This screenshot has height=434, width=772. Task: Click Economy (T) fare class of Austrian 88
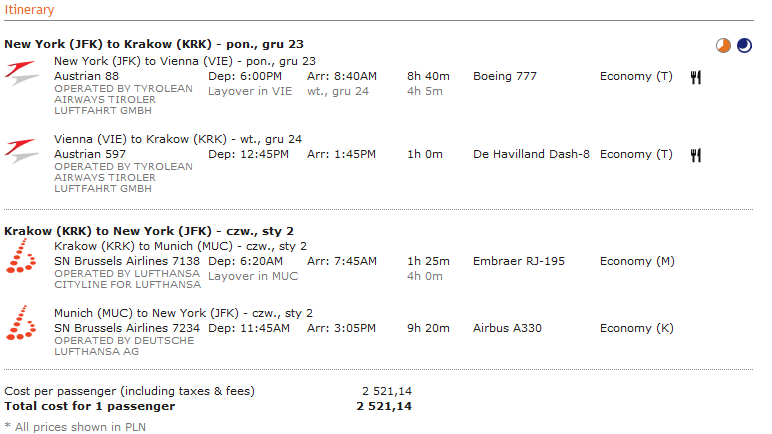pyautogui.click(x=636, y=76)
